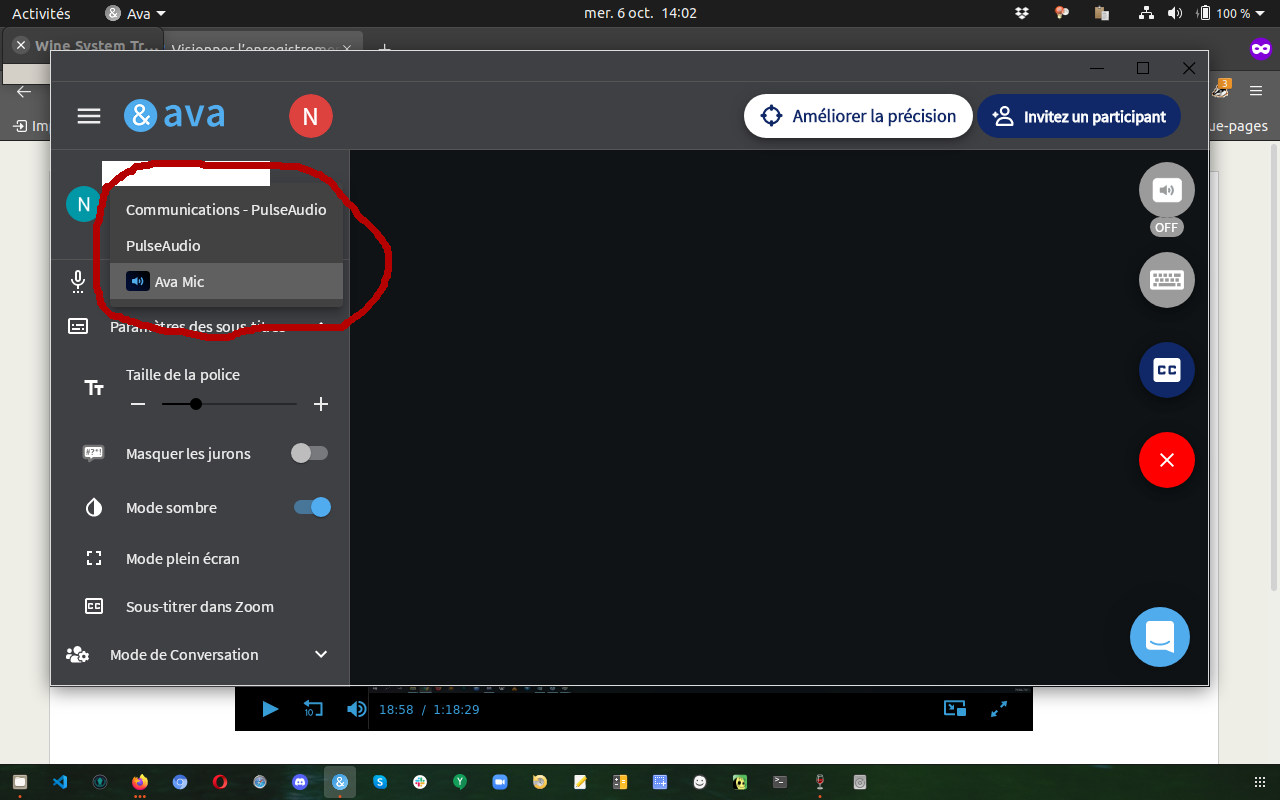Screen dimensions: 1280x800
Task: Enter fullscreen in background video player
Action: coord(998,709)
